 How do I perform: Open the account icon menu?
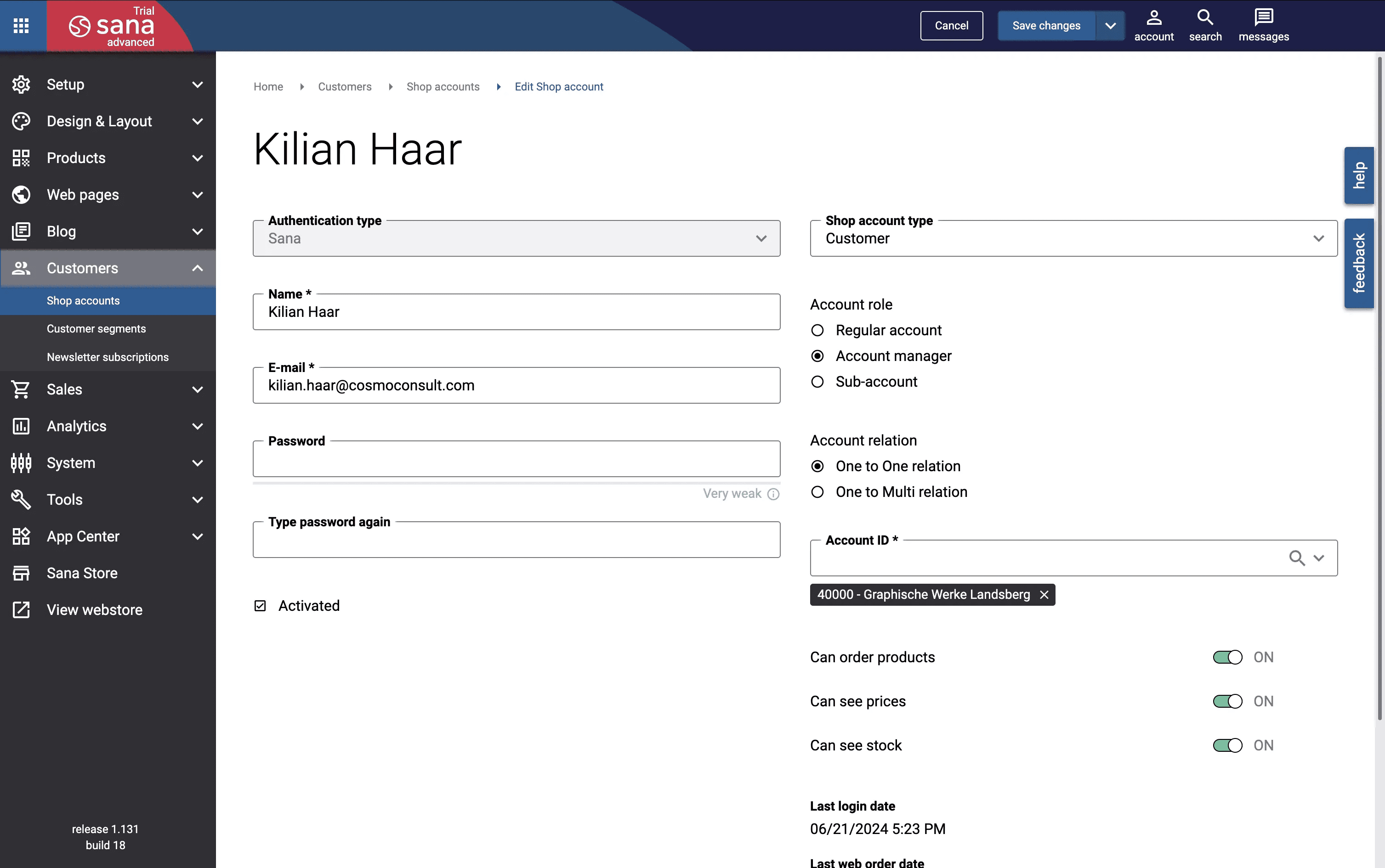1153,26
